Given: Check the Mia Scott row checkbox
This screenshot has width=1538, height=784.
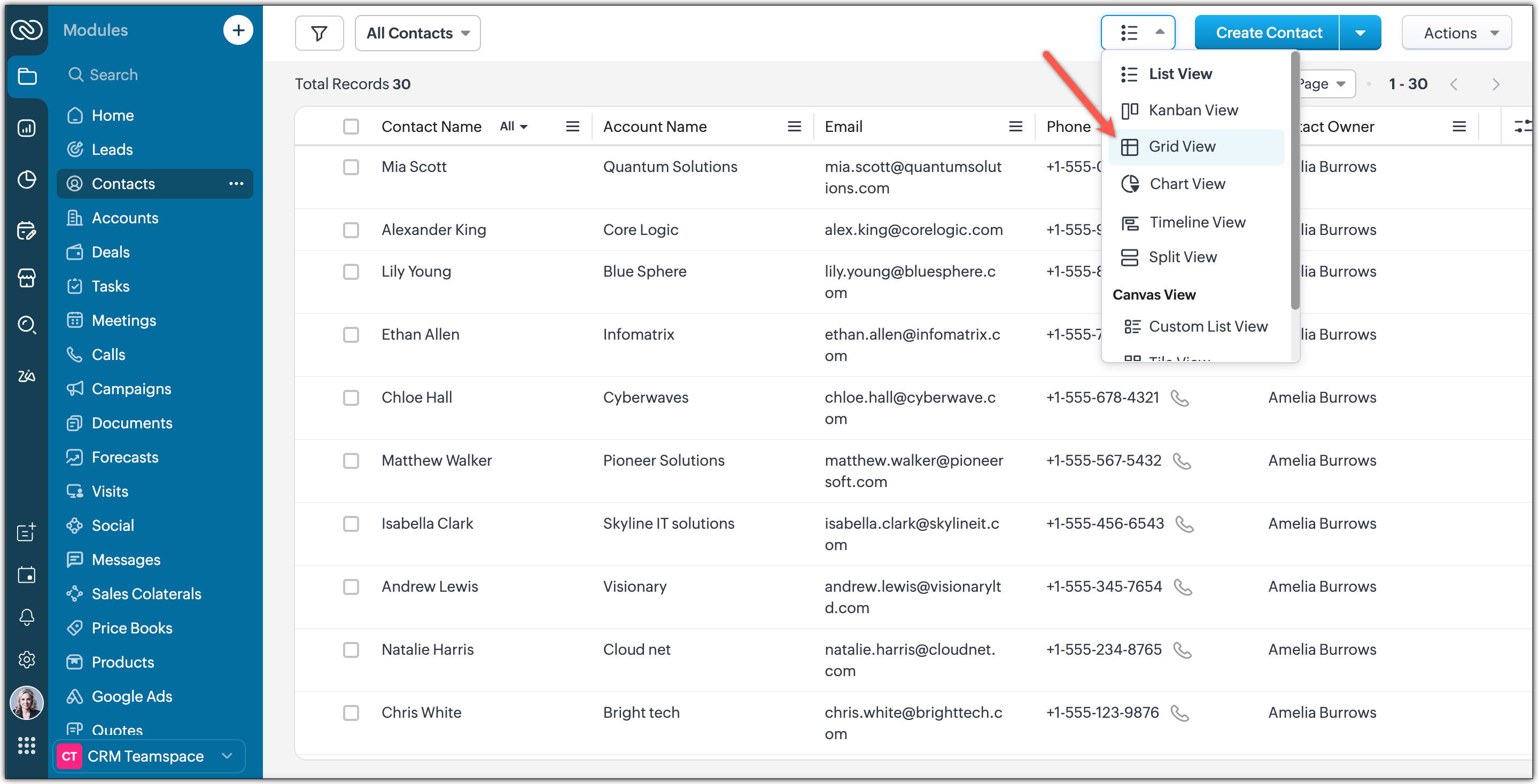Looking at the screenshot, I should [x=351, y=167].
